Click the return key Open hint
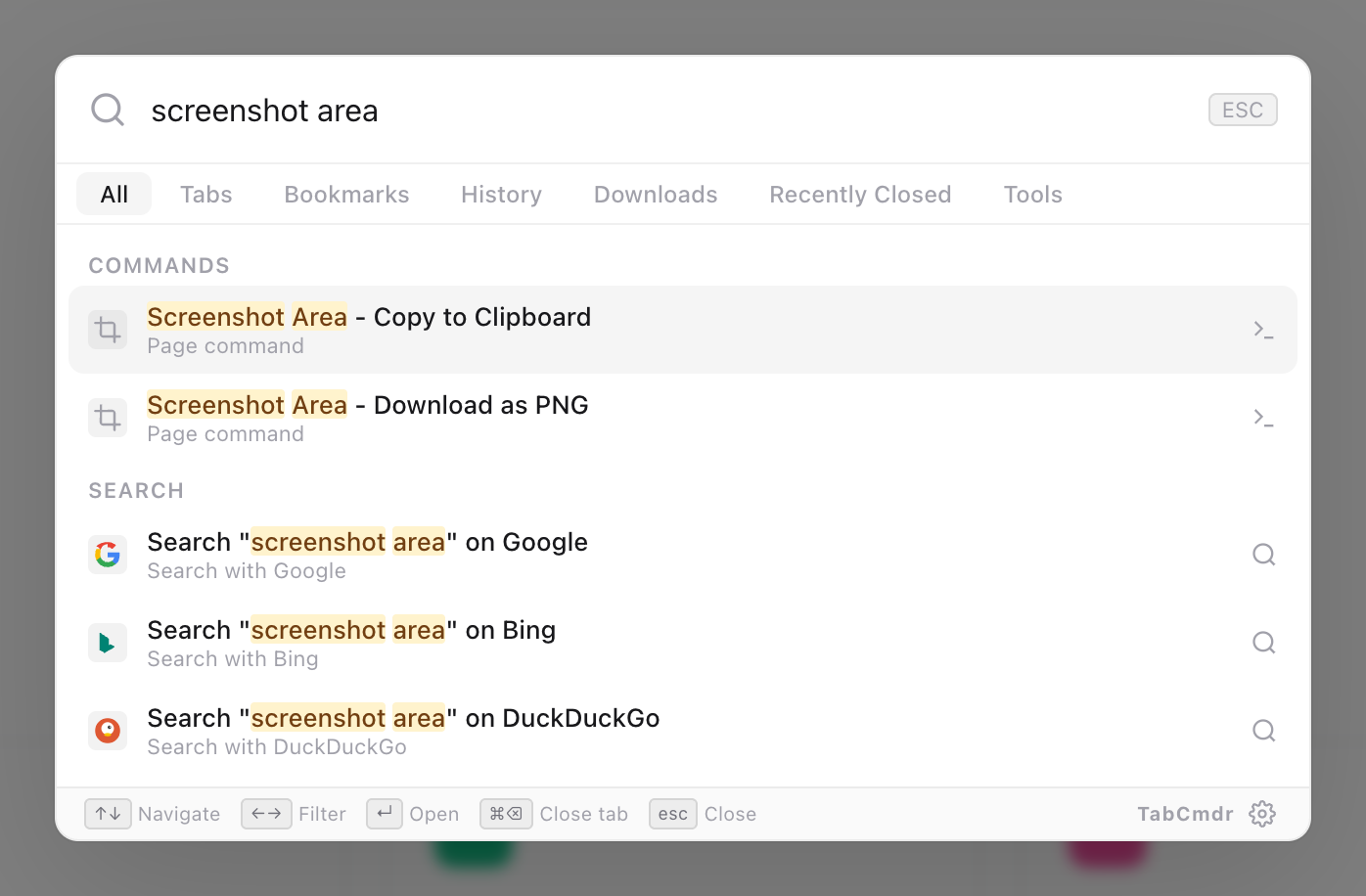 tap(385, 814)
